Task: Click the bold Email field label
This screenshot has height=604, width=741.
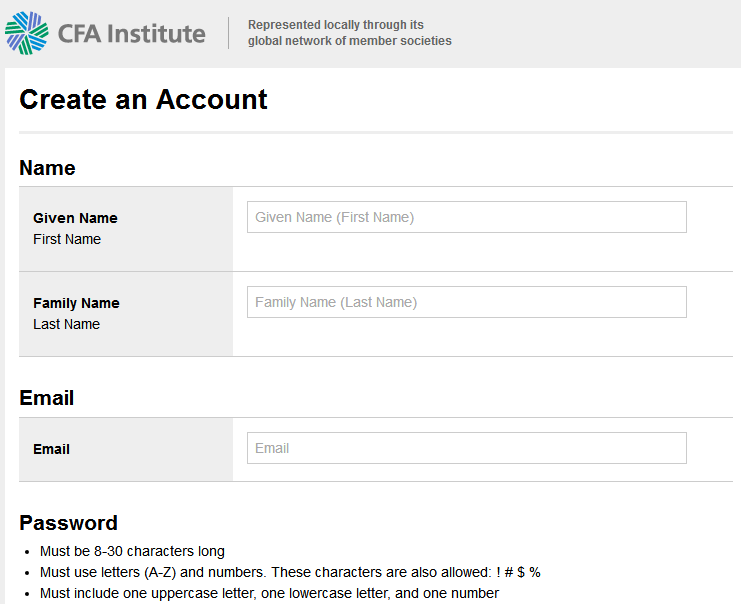Action: (51, 449)
